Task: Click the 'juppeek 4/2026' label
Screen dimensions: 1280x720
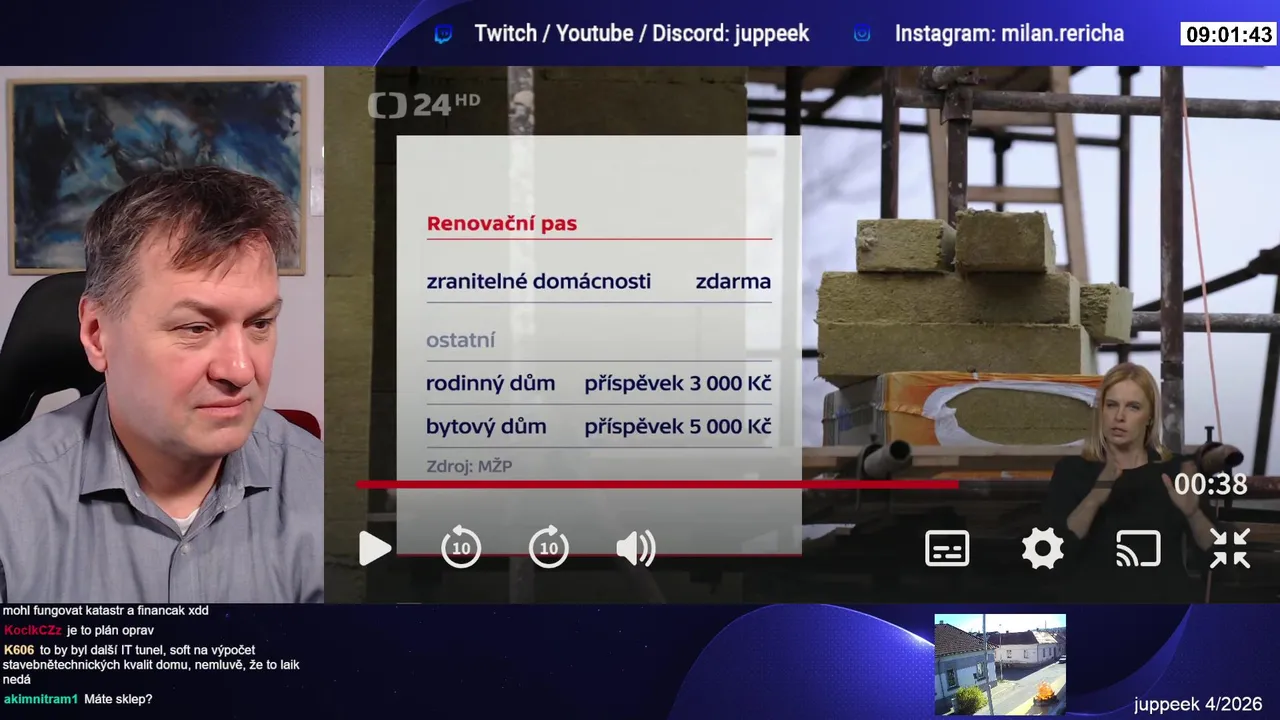Action: (x=1198, y=704)
